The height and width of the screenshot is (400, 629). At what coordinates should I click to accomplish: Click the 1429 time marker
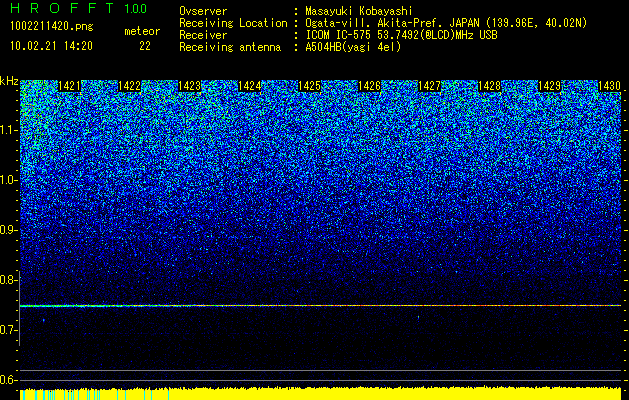pos(549,86)
